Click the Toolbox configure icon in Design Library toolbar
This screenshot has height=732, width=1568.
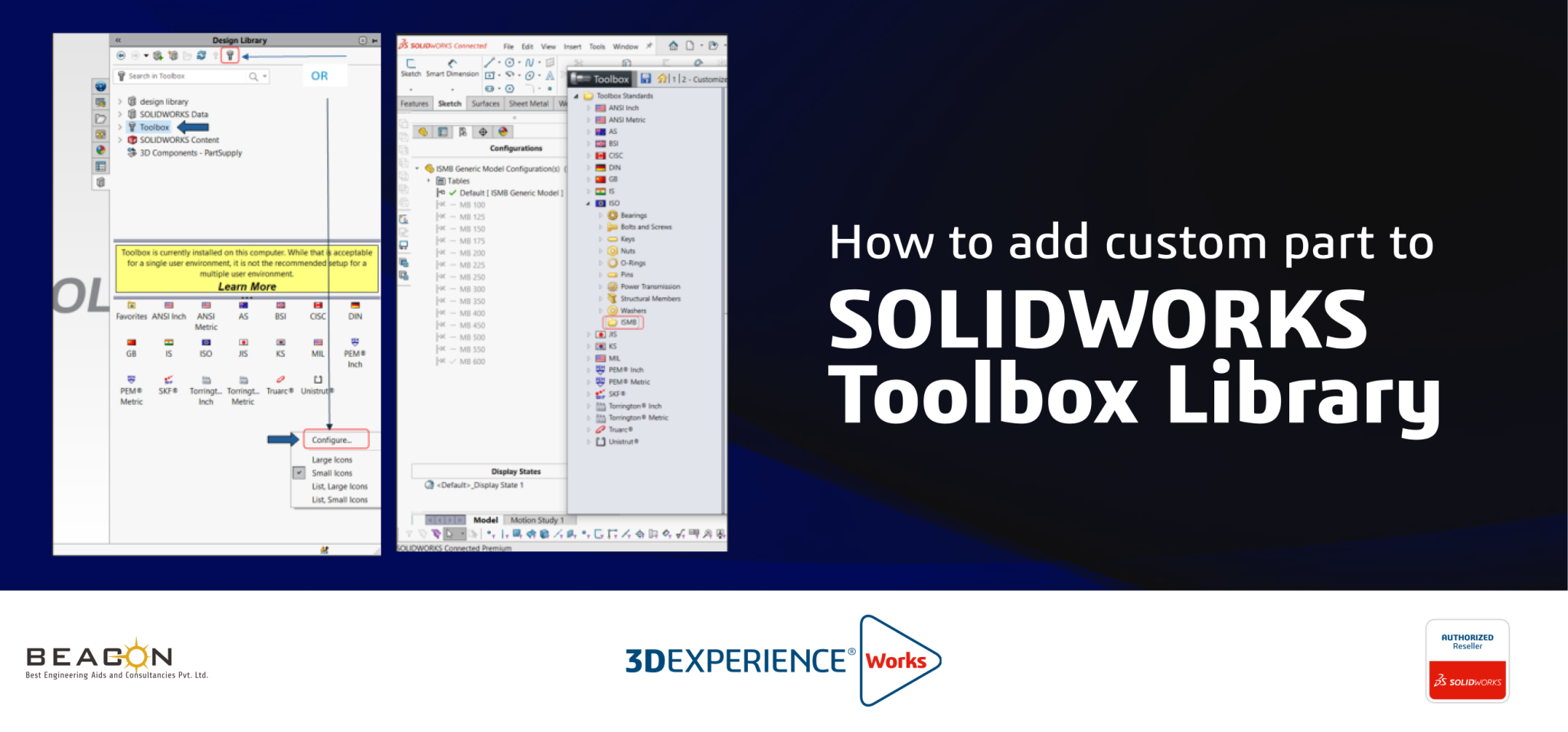[229, 56]
